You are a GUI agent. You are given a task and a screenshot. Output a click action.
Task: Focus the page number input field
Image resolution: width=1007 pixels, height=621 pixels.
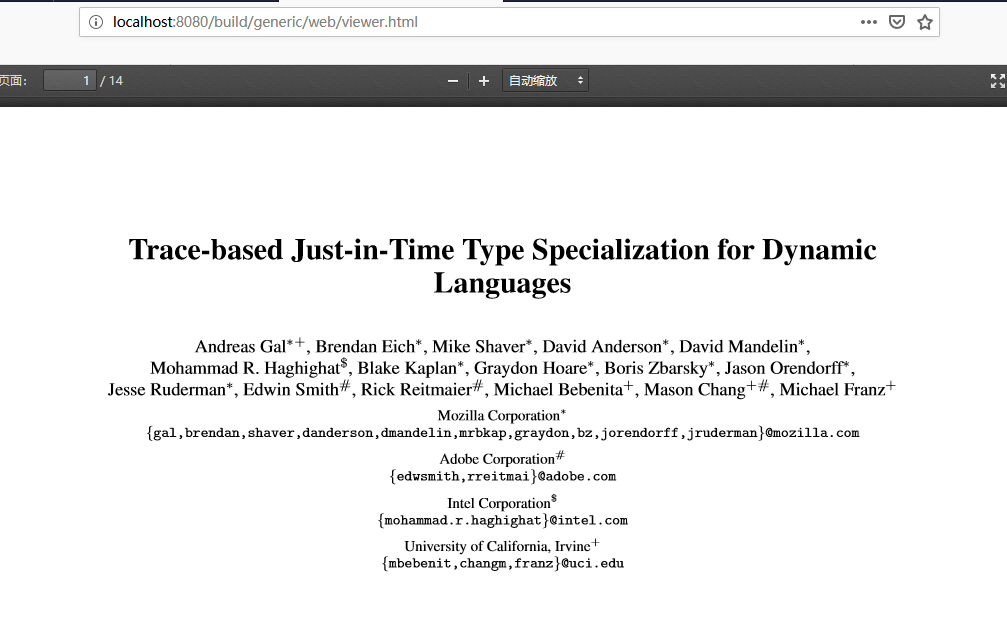[69, 81]
